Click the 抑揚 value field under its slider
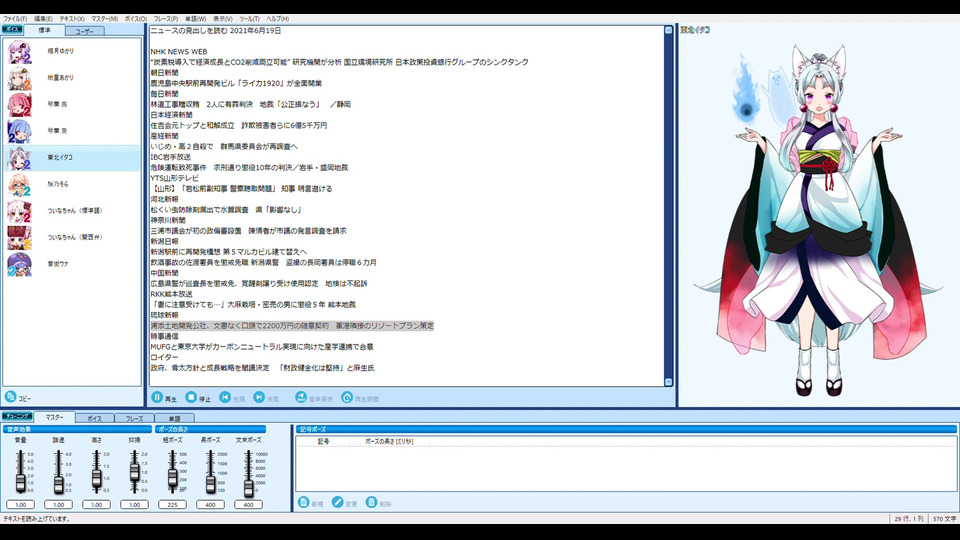The height and width of the screenshot is (540, 960). pyautogui.click(x=134, y=504)
